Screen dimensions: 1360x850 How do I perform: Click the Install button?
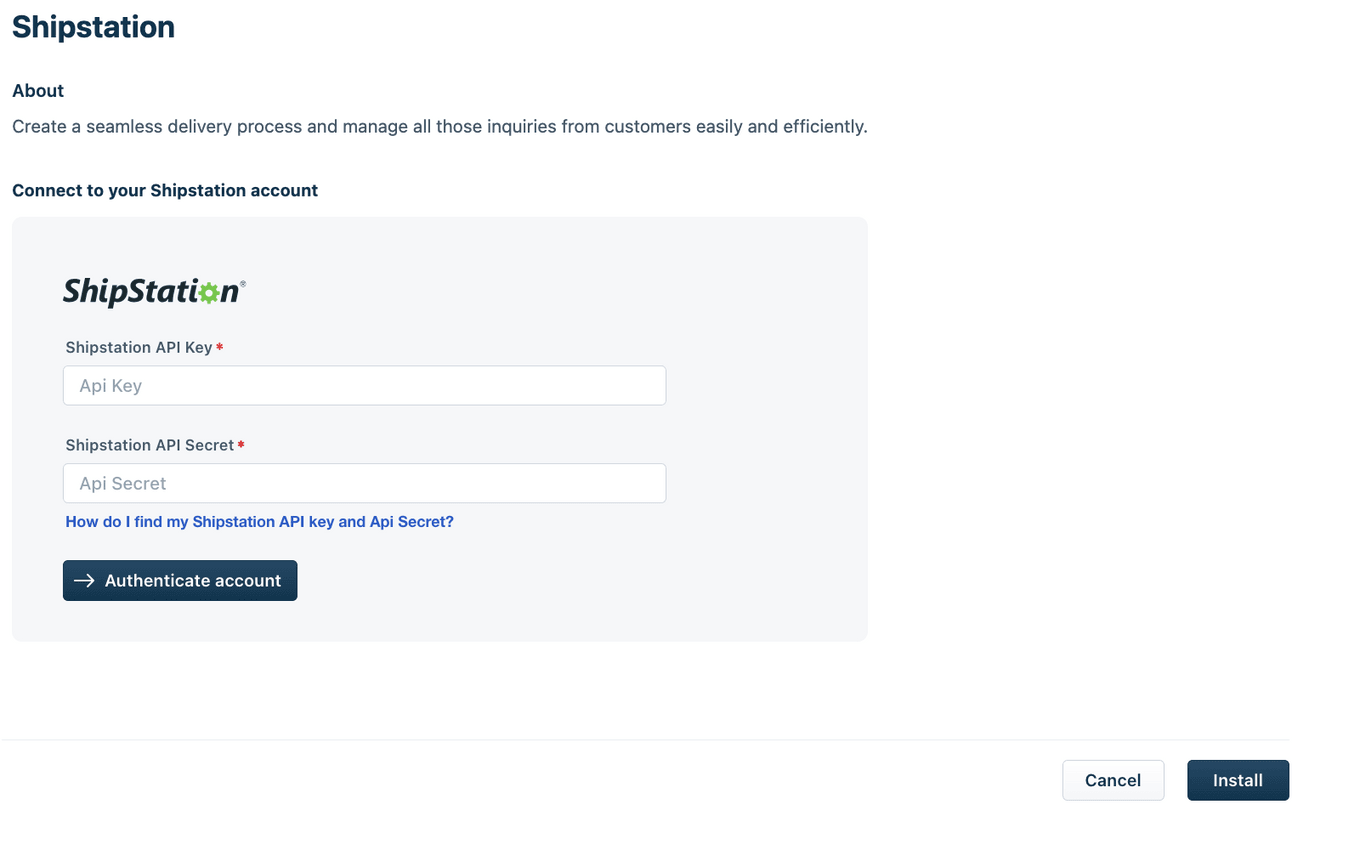pyautogui.click(x=1237, y=780)
